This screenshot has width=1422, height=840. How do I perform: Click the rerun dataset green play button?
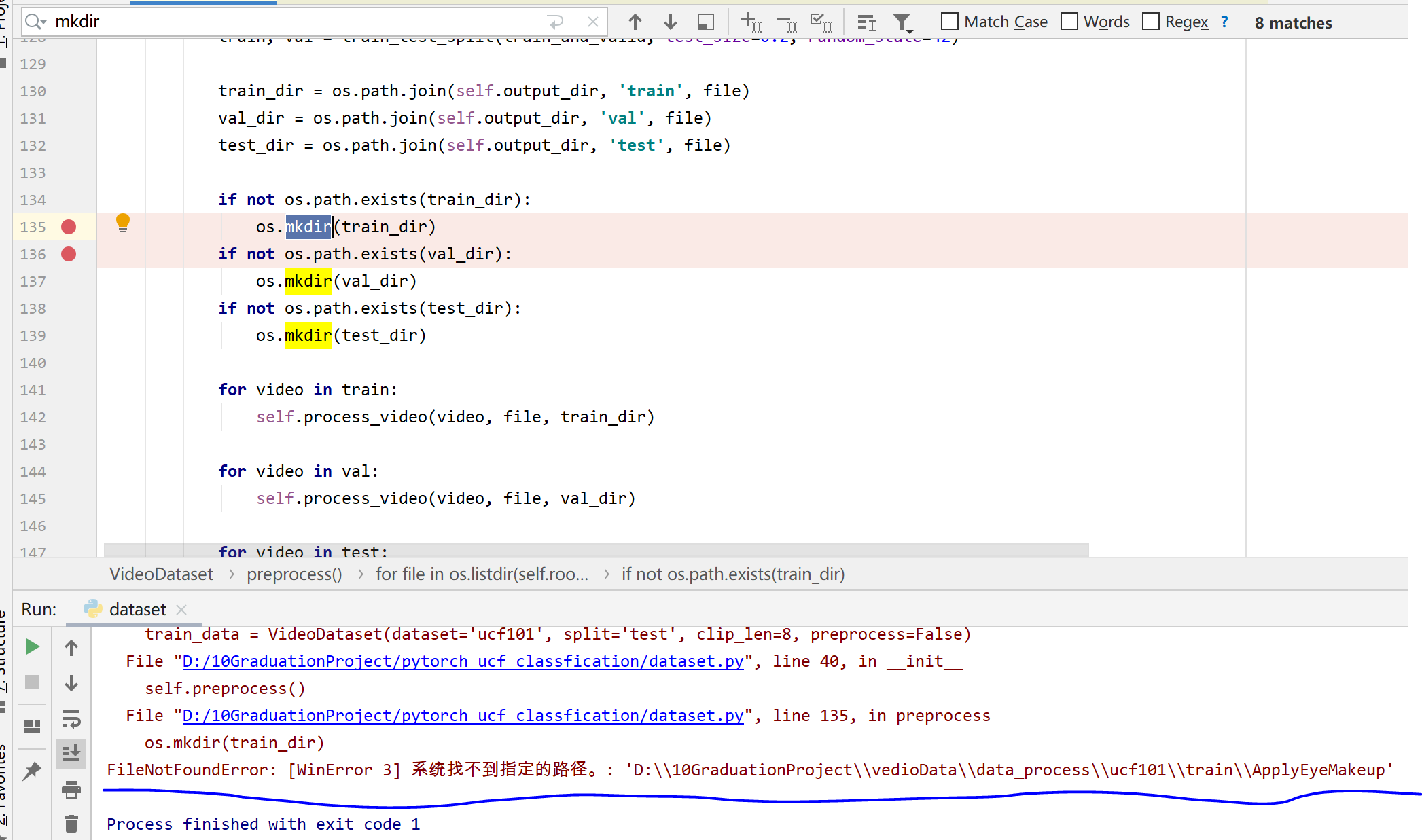32,646
